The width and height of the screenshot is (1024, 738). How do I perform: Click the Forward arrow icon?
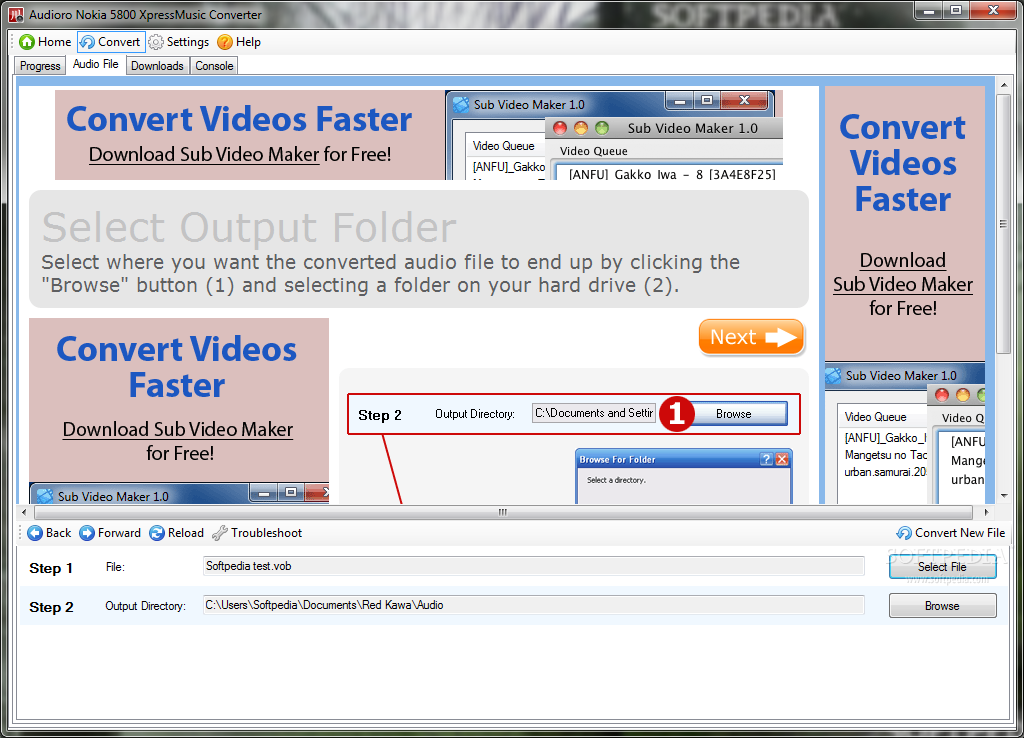point(87,533)
